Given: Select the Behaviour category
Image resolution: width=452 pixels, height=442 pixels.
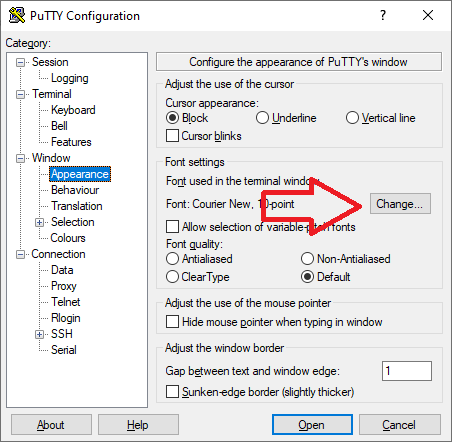Looking at the screenshot, I should (75, 190).
